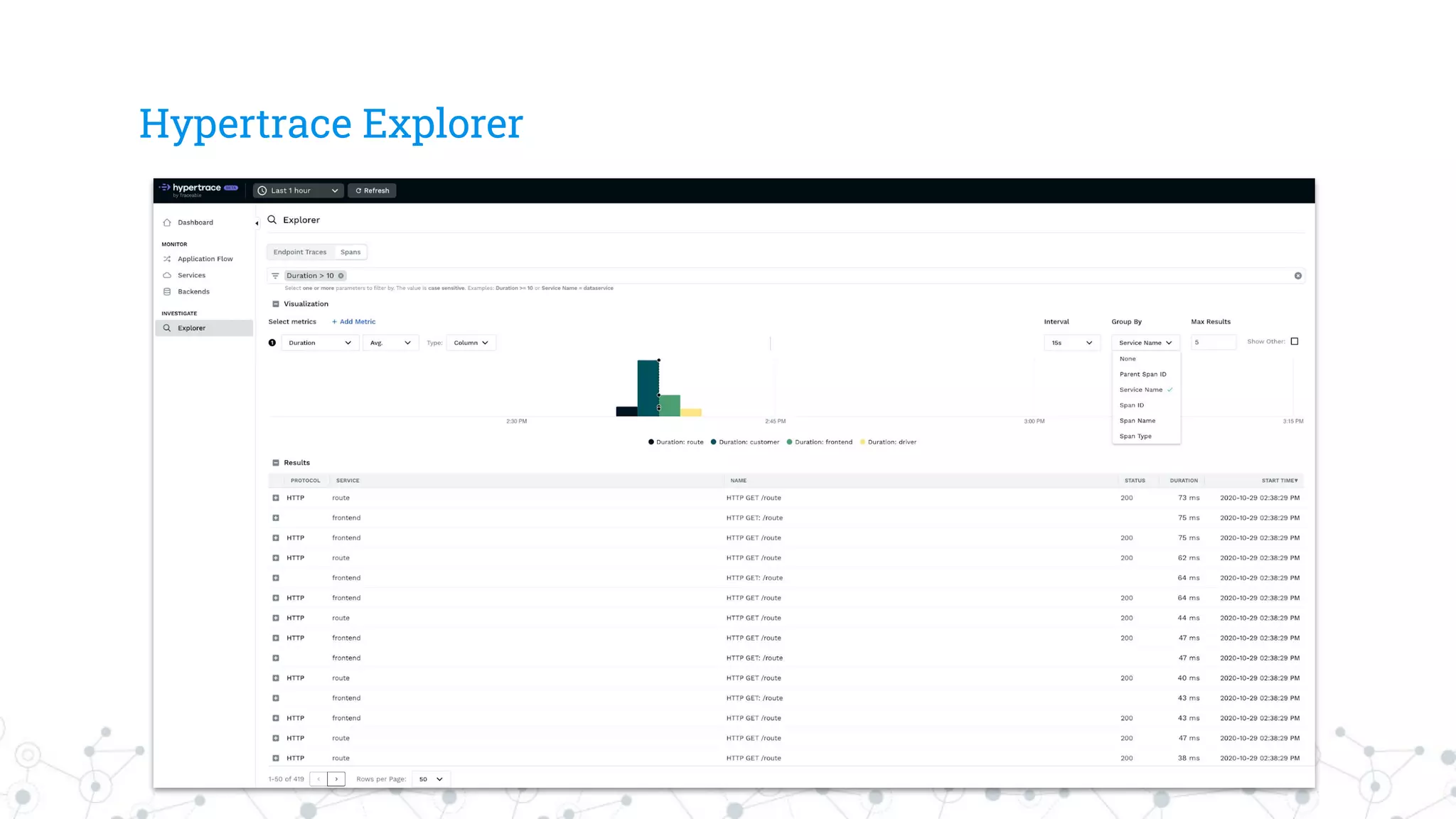This screenshot has width=1456, height=819.
Task: Click the Max Results input field
Action: (1213, 343)
